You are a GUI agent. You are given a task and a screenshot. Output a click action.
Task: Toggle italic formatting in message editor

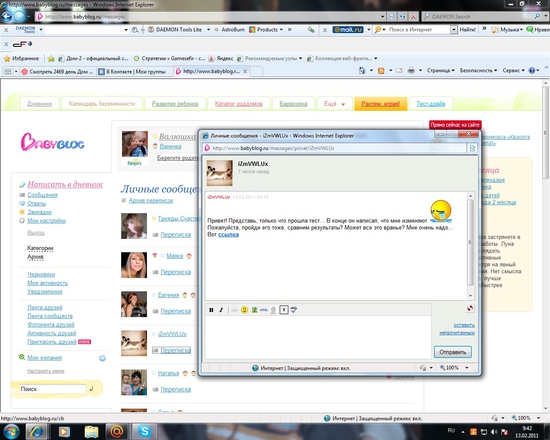click(x=221, y=310)
